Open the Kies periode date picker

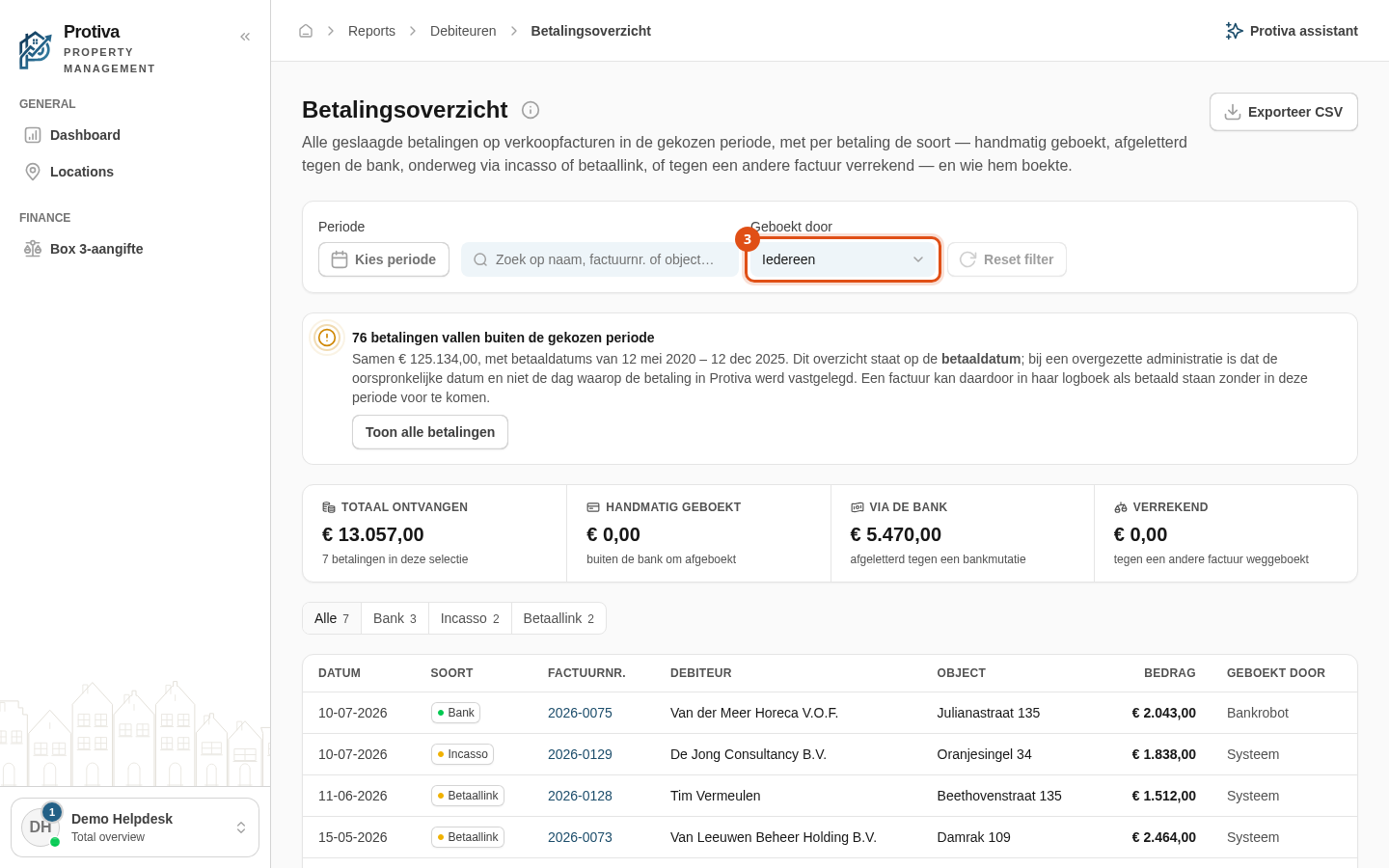tap(384, 259)
